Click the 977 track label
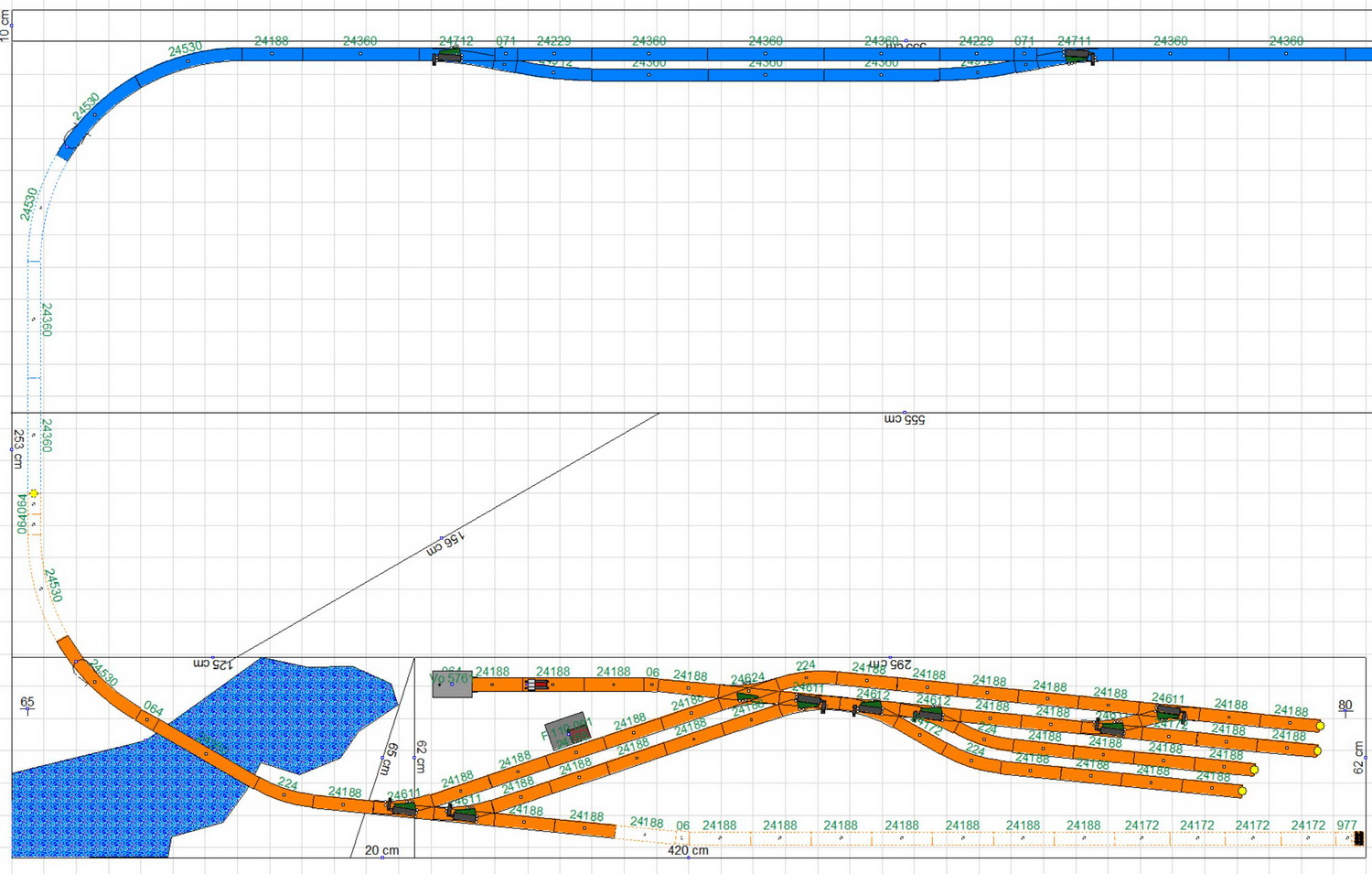1372x874 pixels. 1346,825
